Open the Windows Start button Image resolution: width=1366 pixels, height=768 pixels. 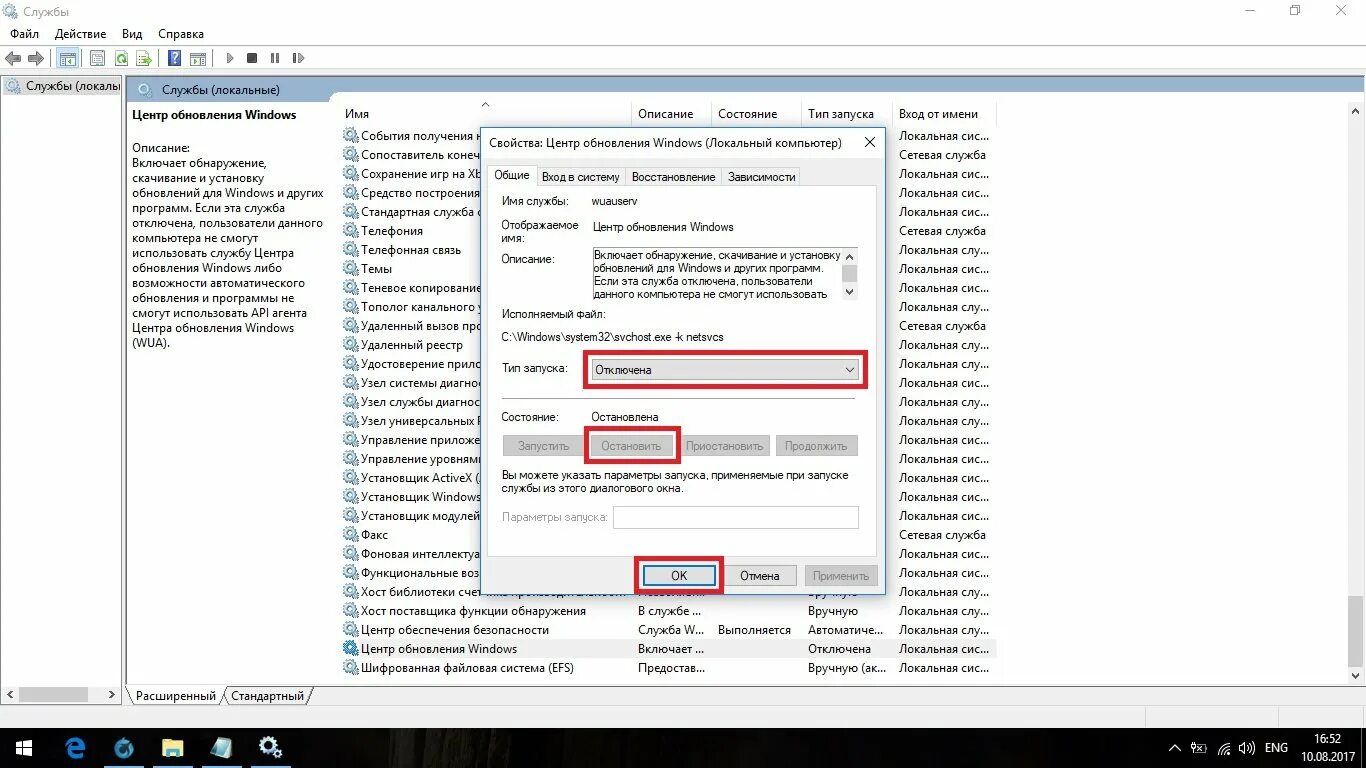click(23, 748)
